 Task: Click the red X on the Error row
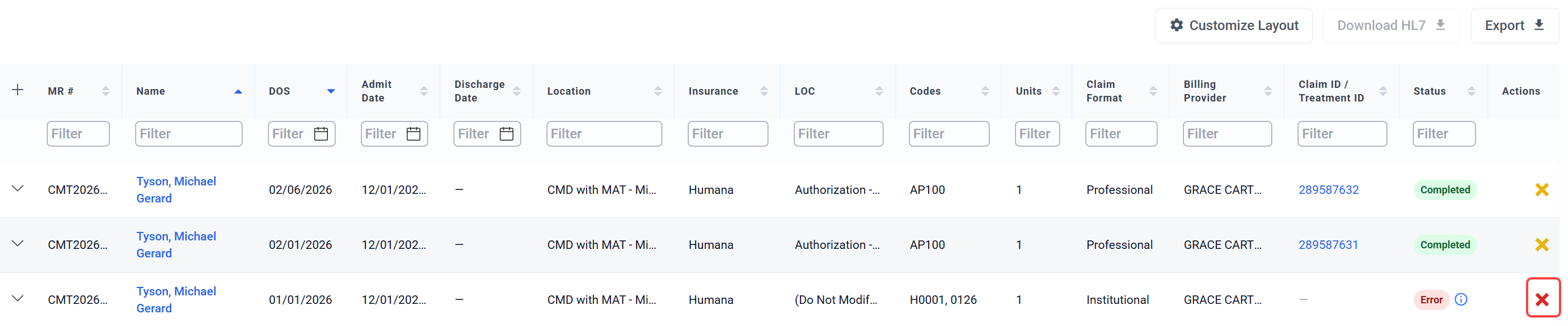point(1542,299)
